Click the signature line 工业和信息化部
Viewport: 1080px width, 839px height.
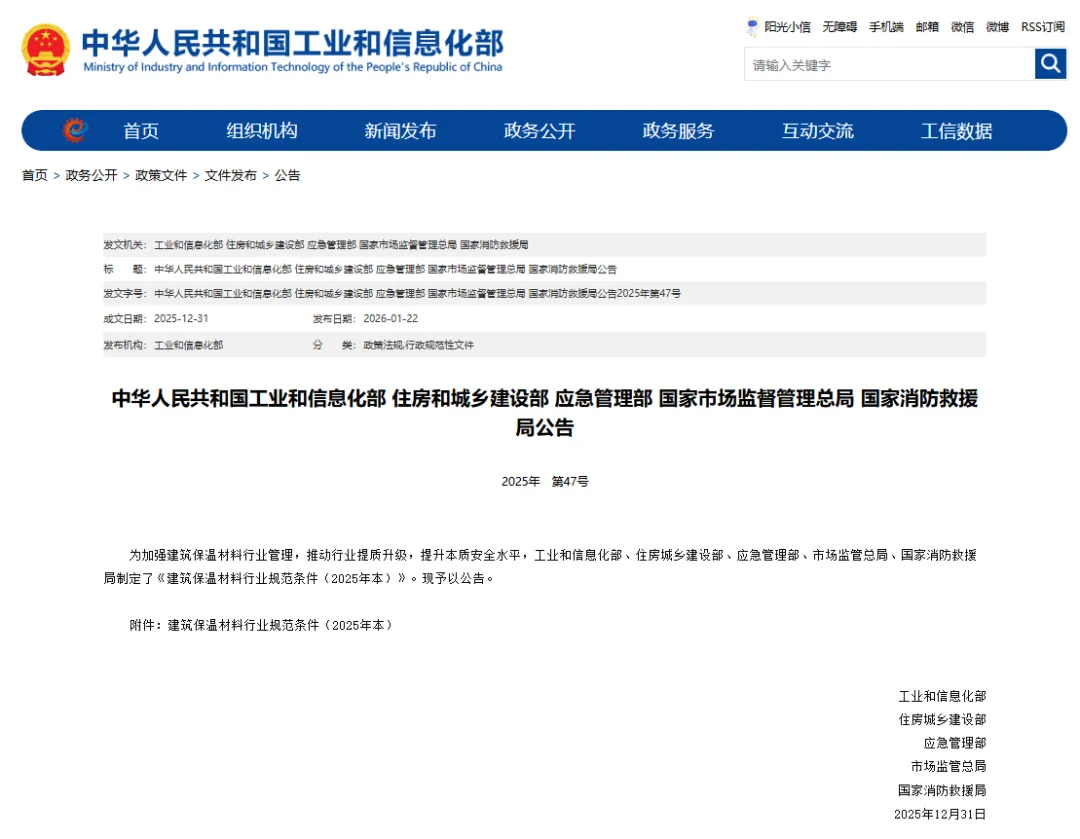(942, 696)
